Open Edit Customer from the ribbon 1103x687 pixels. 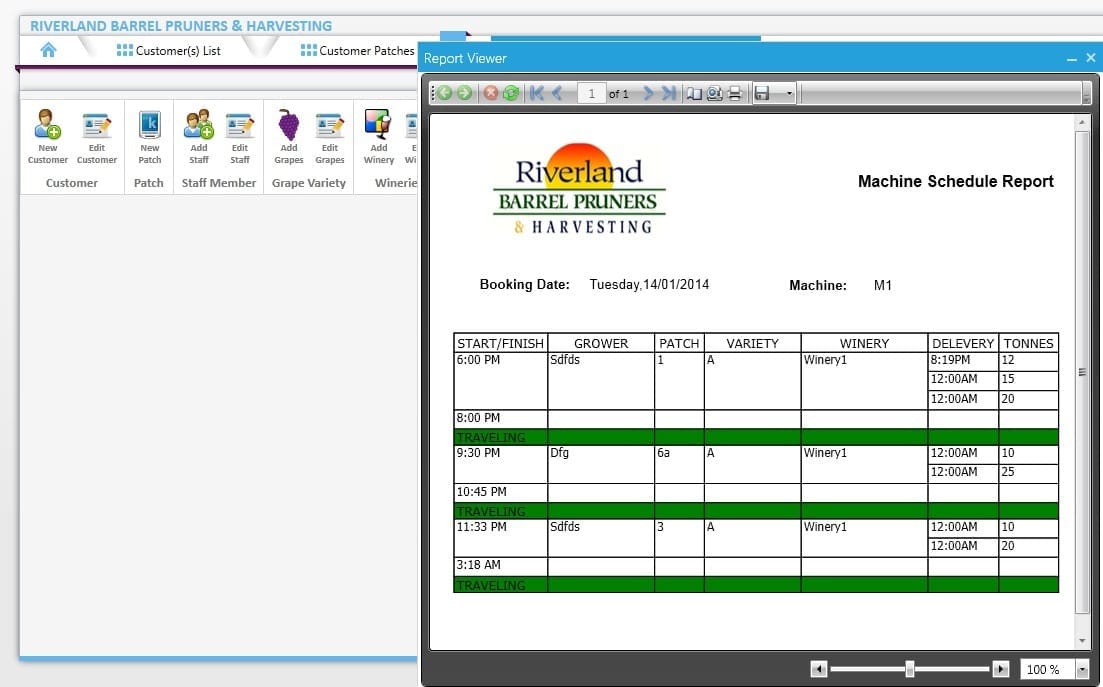click(97, 137)
